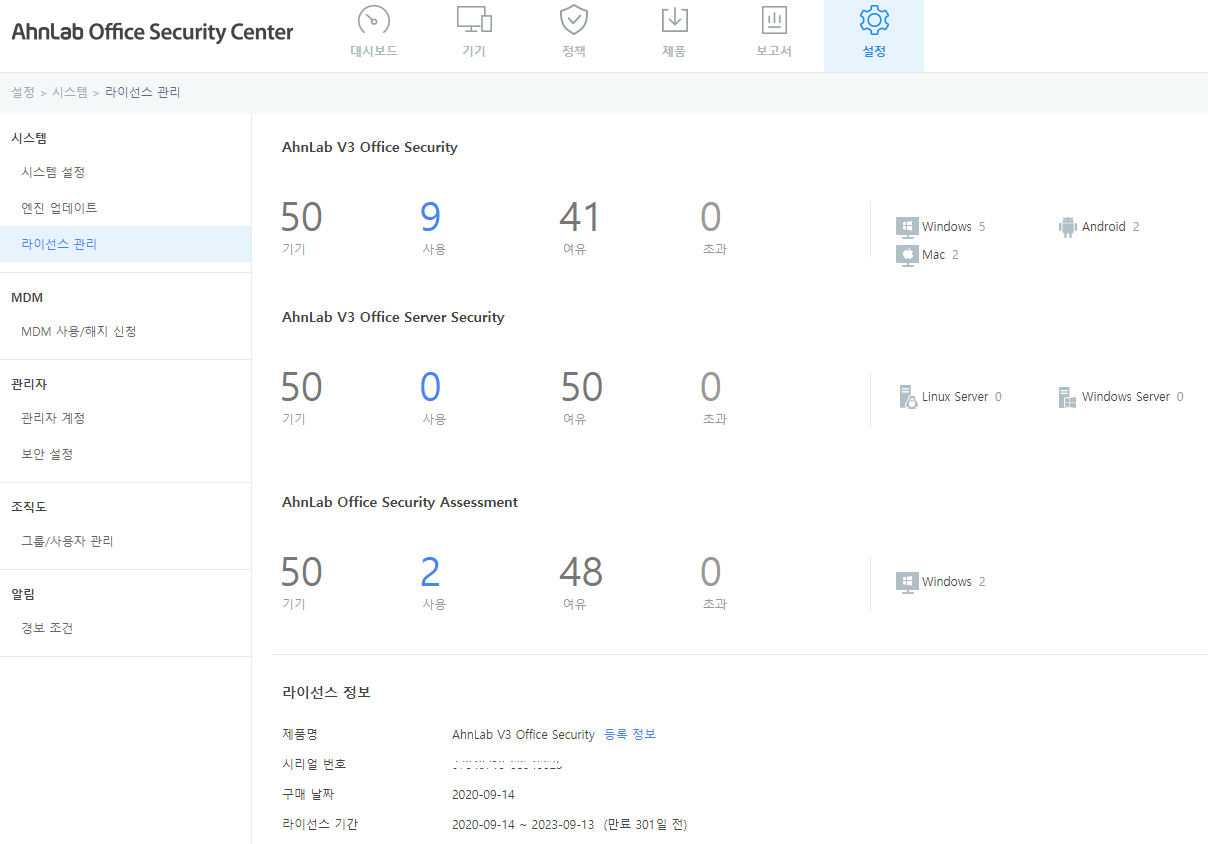Click the 구매 날짜 label
1208x844 pixels.
tap(308, 794)
